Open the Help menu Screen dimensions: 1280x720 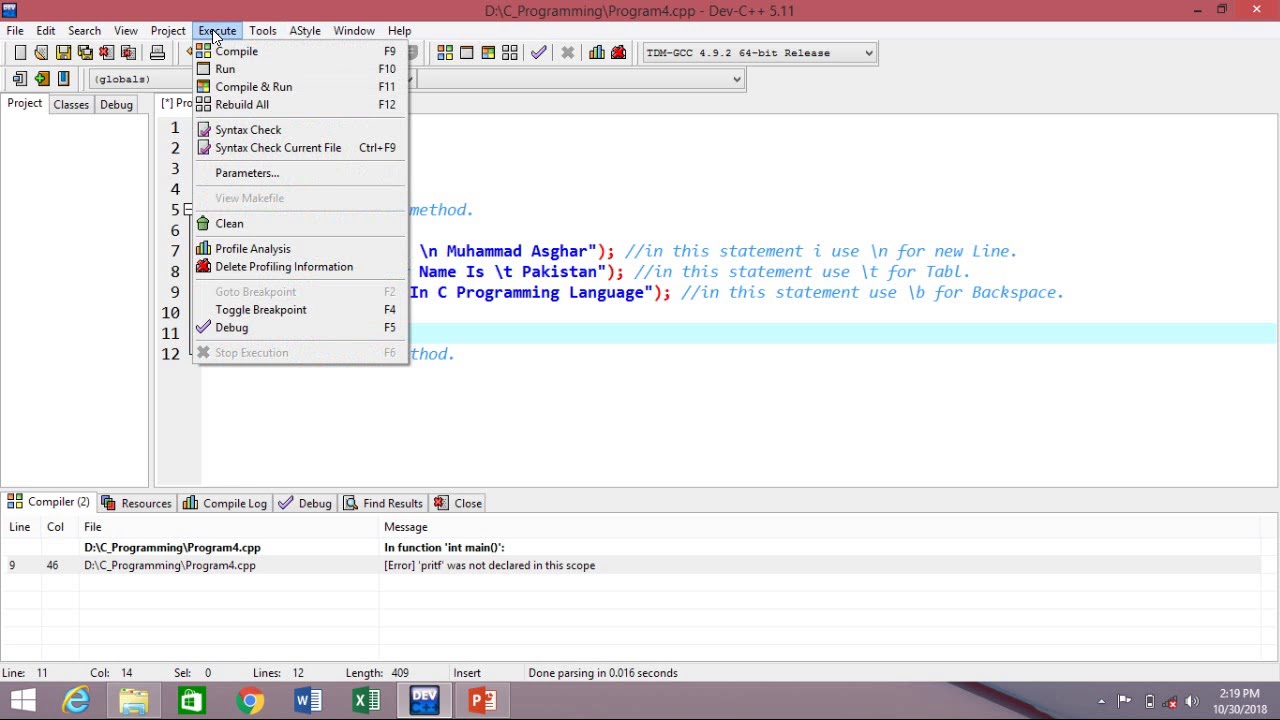(x=399, y=31)
